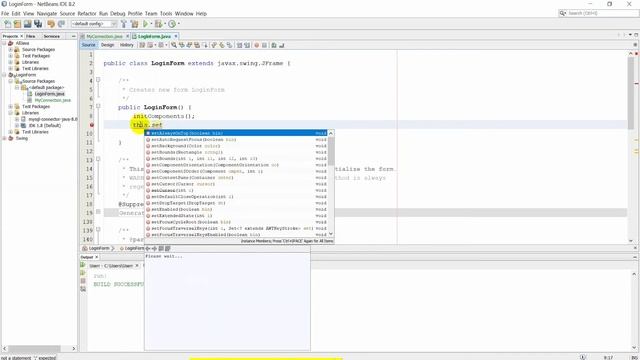
Task: Click the error marker on line 9 gutter
Action: tap(92, 125)
